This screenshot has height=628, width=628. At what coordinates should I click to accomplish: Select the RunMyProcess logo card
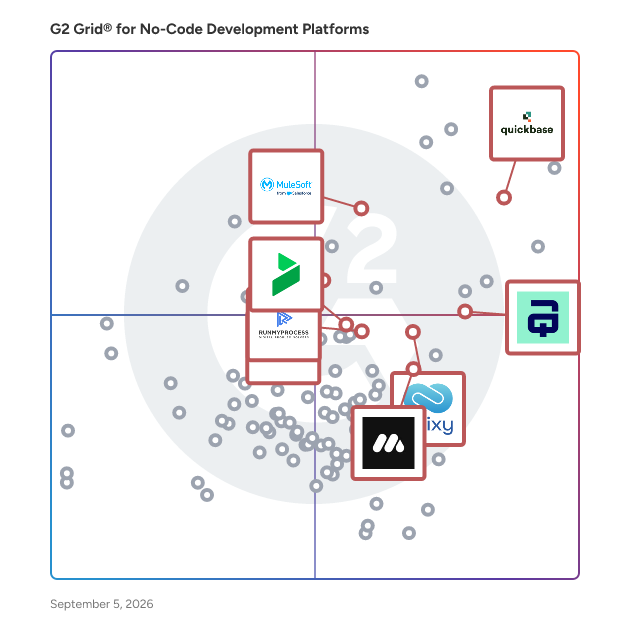[284, 334]
